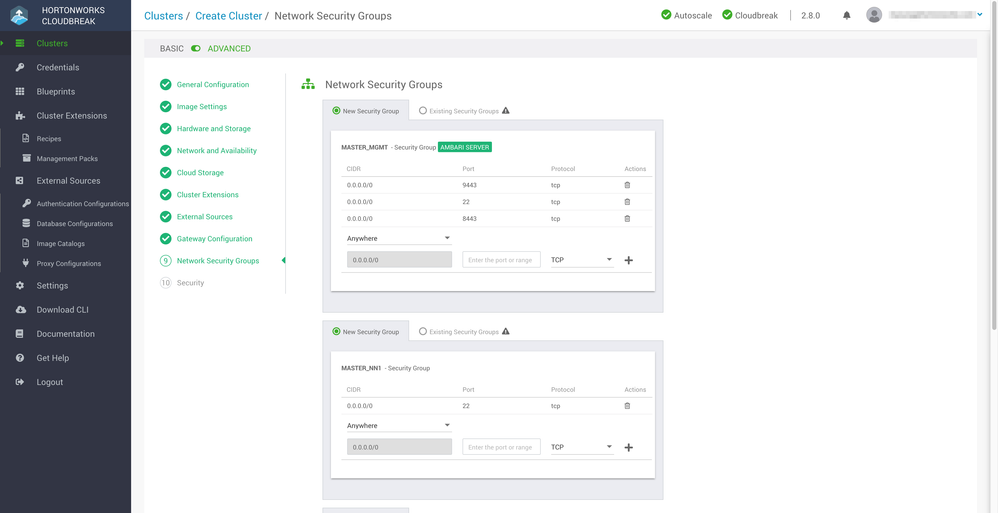Expand the user account menu arrow

click(x=980, y=15)
